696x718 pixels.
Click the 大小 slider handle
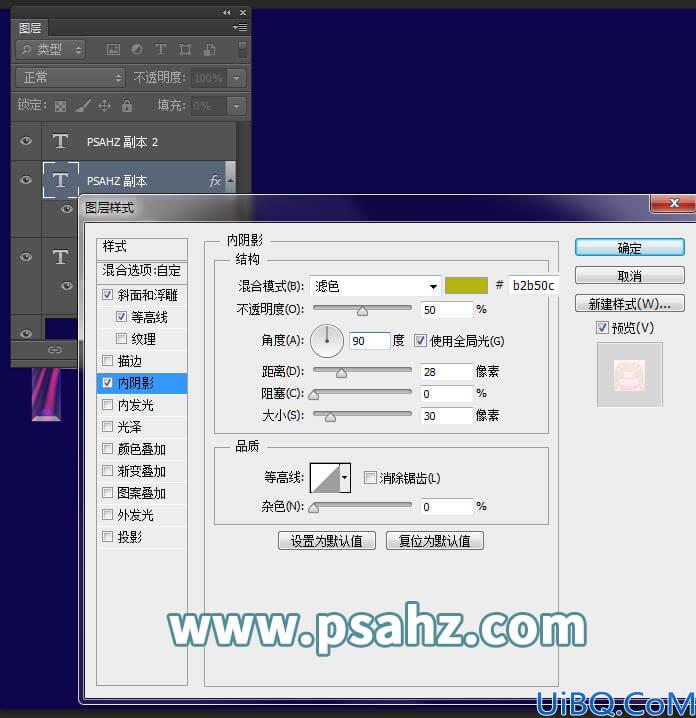[x=330, y=417]
